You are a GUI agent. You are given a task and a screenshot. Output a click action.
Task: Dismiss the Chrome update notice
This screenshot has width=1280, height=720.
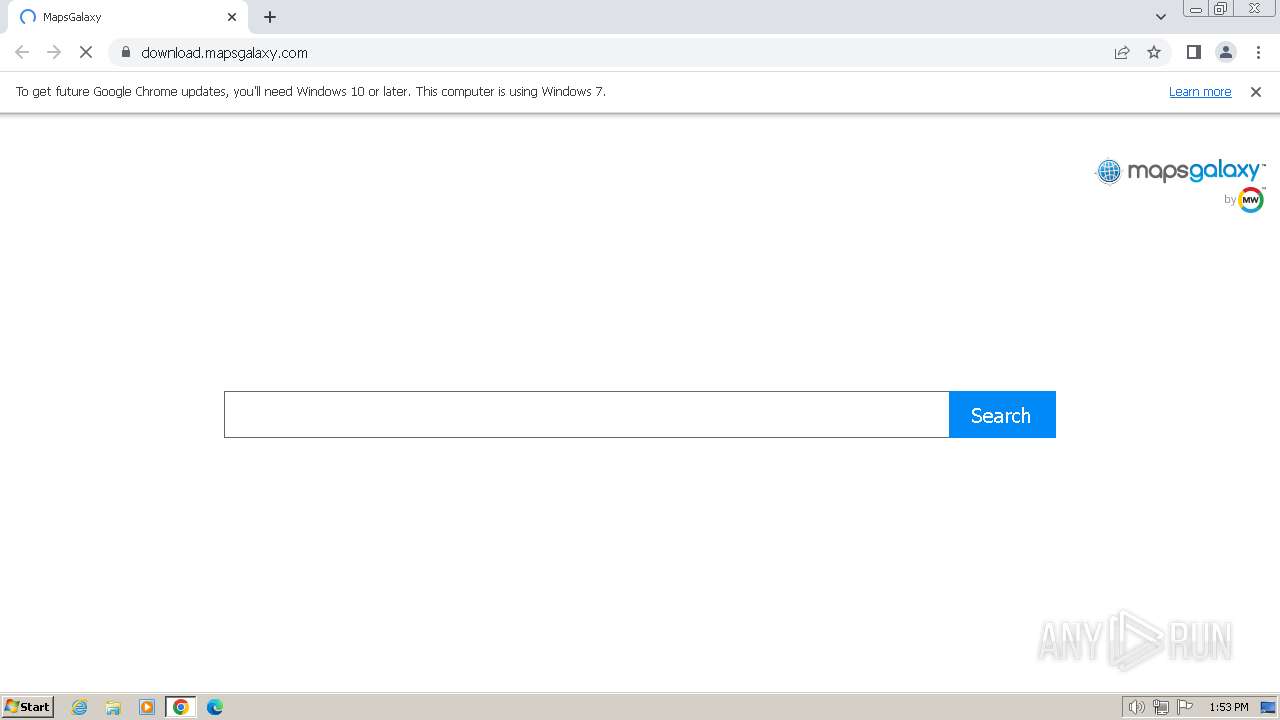coord(1256,92)
